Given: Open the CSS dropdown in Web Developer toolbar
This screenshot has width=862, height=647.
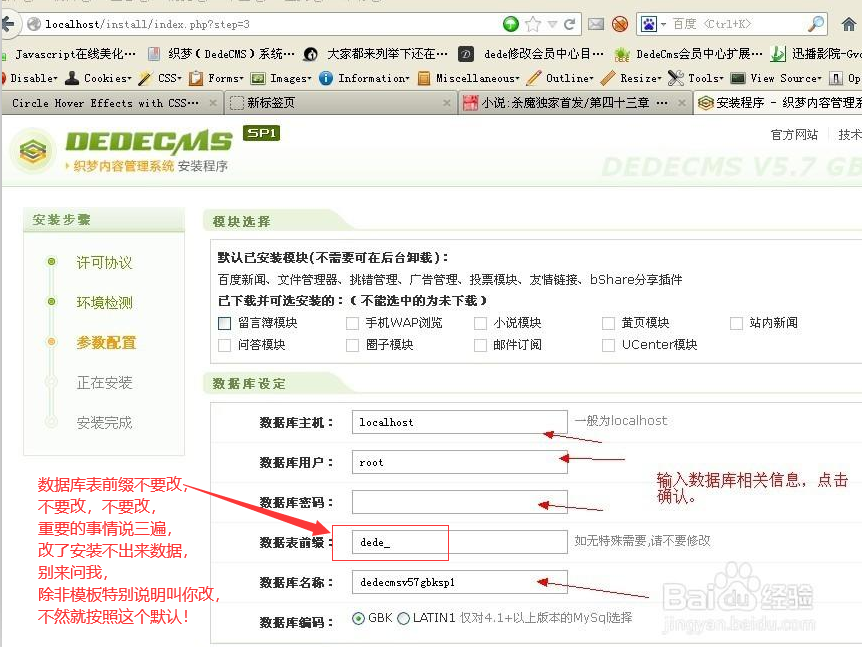Looking at the screenshot, I should point(167,78).
